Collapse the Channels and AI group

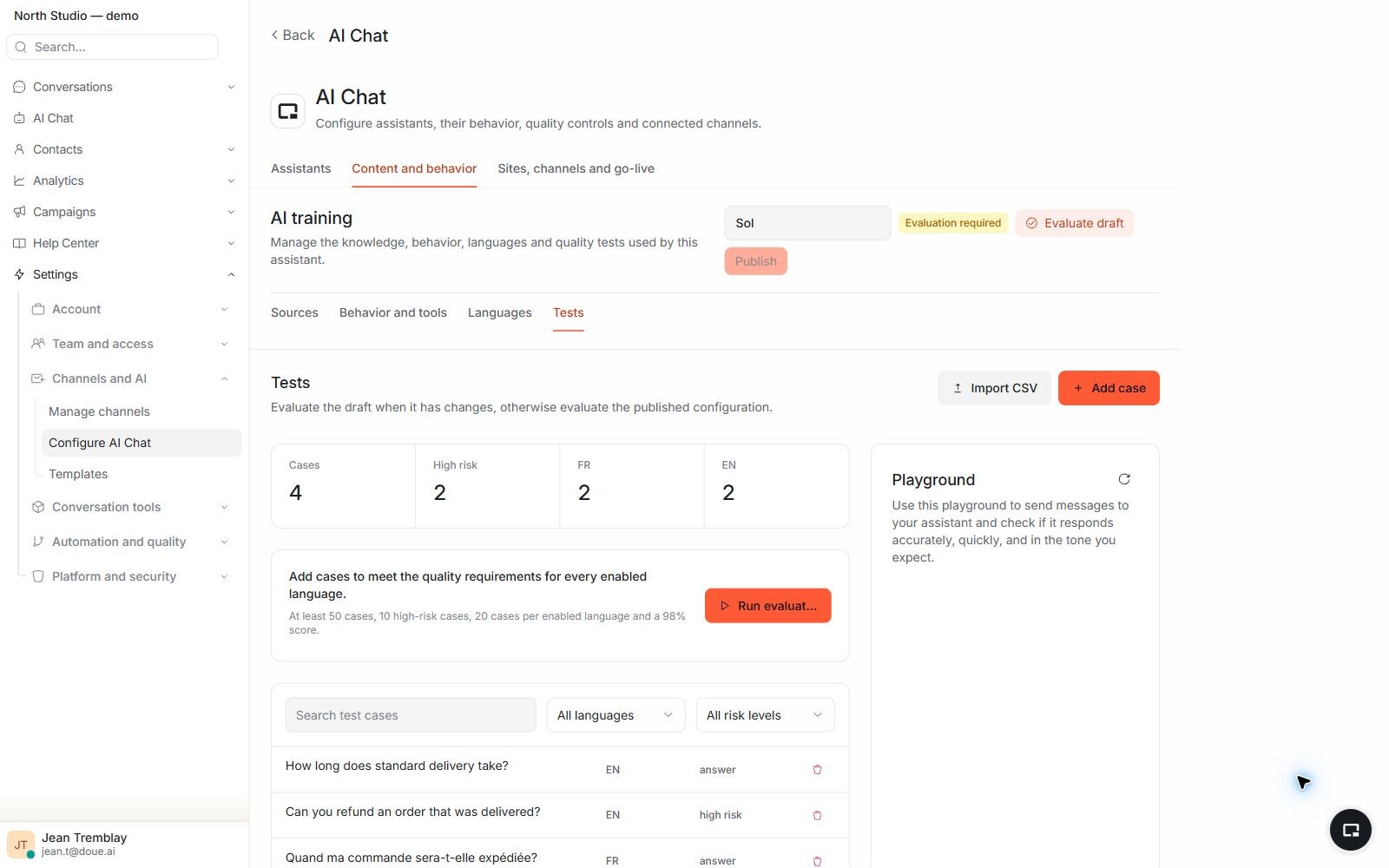pyautogui.click(x=224, y=378)
